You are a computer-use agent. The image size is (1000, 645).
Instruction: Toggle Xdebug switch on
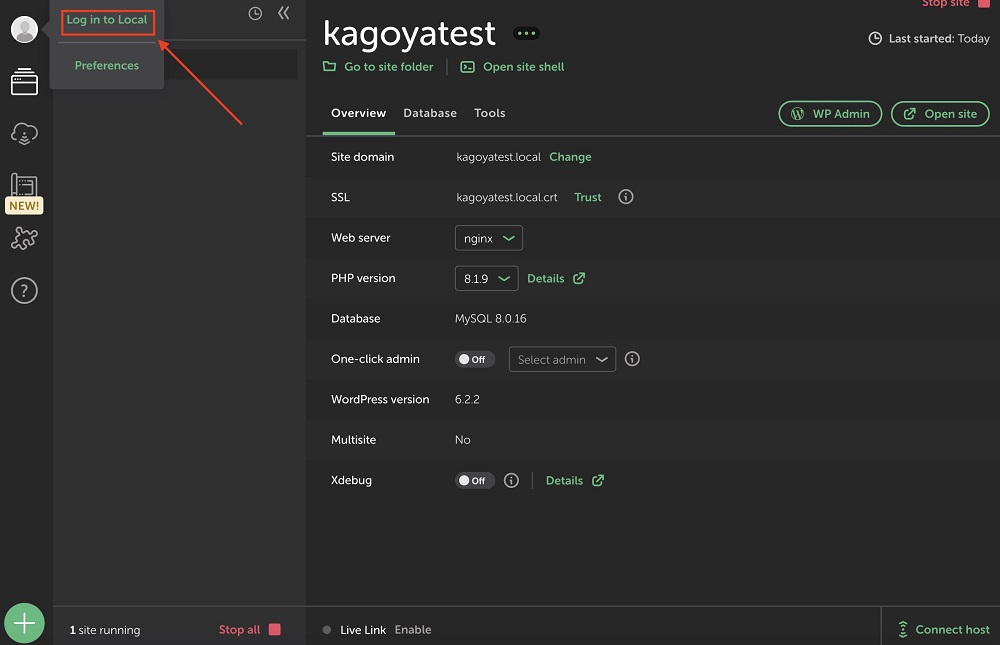click(475, 480)
